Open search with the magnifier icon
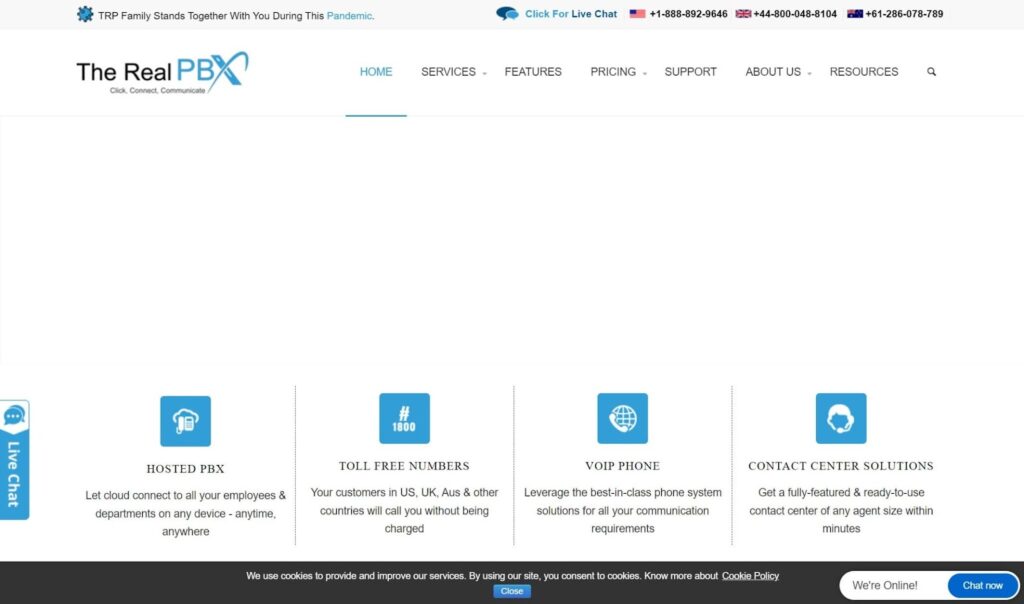Screen dimensions: 1024x604 931,72
